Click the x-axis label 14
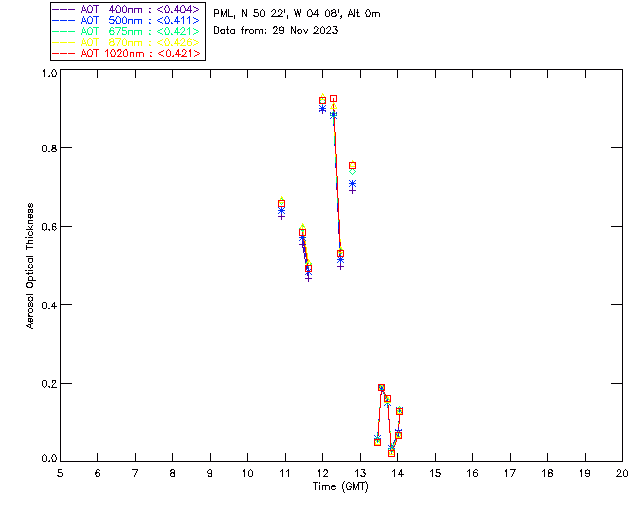 pos(398,473)
